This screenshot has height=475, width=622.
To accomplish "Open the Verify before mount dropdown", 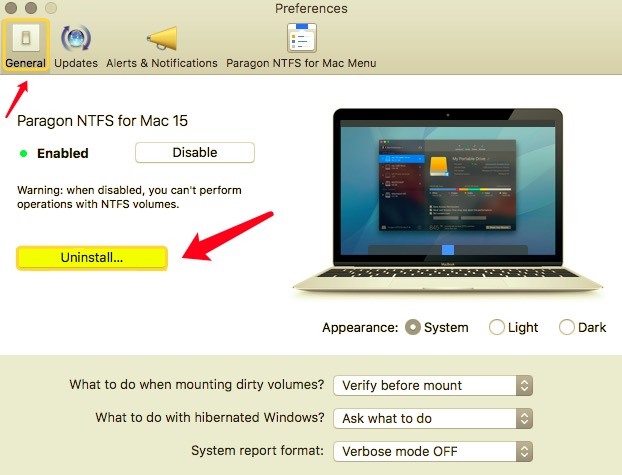I will [x=433, y=385].
